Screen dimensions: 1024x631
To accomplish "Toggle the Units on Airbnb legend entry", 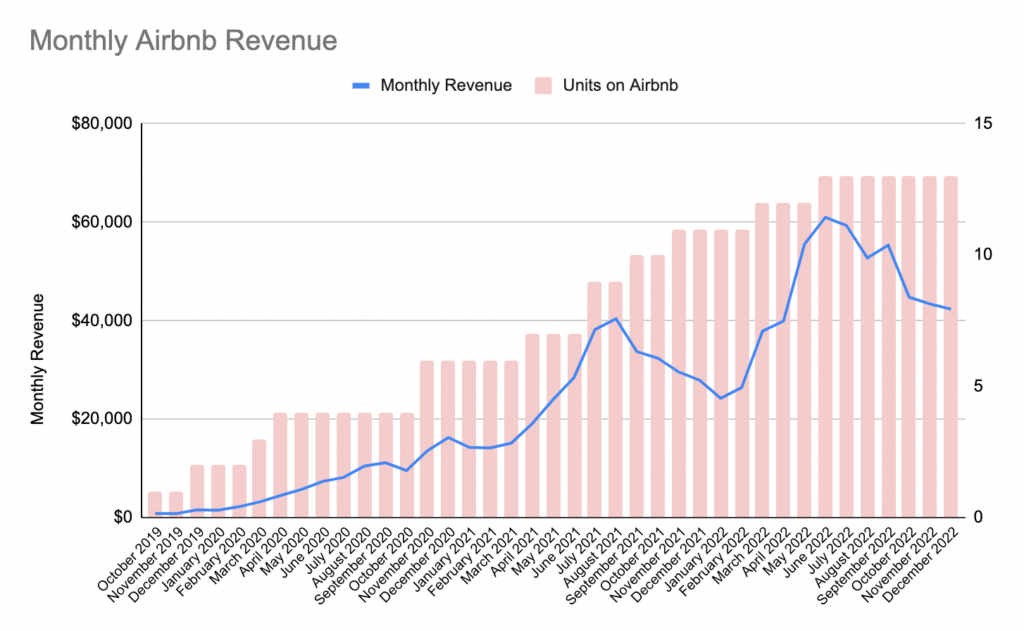I will (x=622, y=86).
